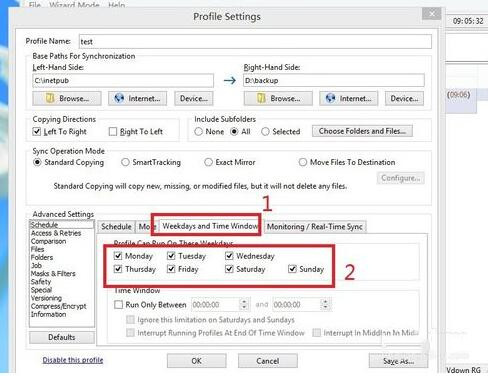The width and height of the screenshot is (488, 376).
Task: Select Special settings category
Action: tap(41, 290)
